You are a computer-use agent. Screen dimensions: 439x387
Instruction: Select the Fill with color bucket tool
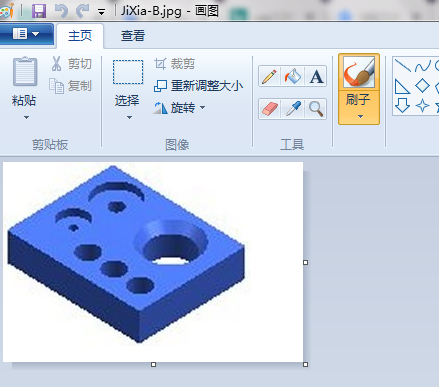[x=293, y=76]
